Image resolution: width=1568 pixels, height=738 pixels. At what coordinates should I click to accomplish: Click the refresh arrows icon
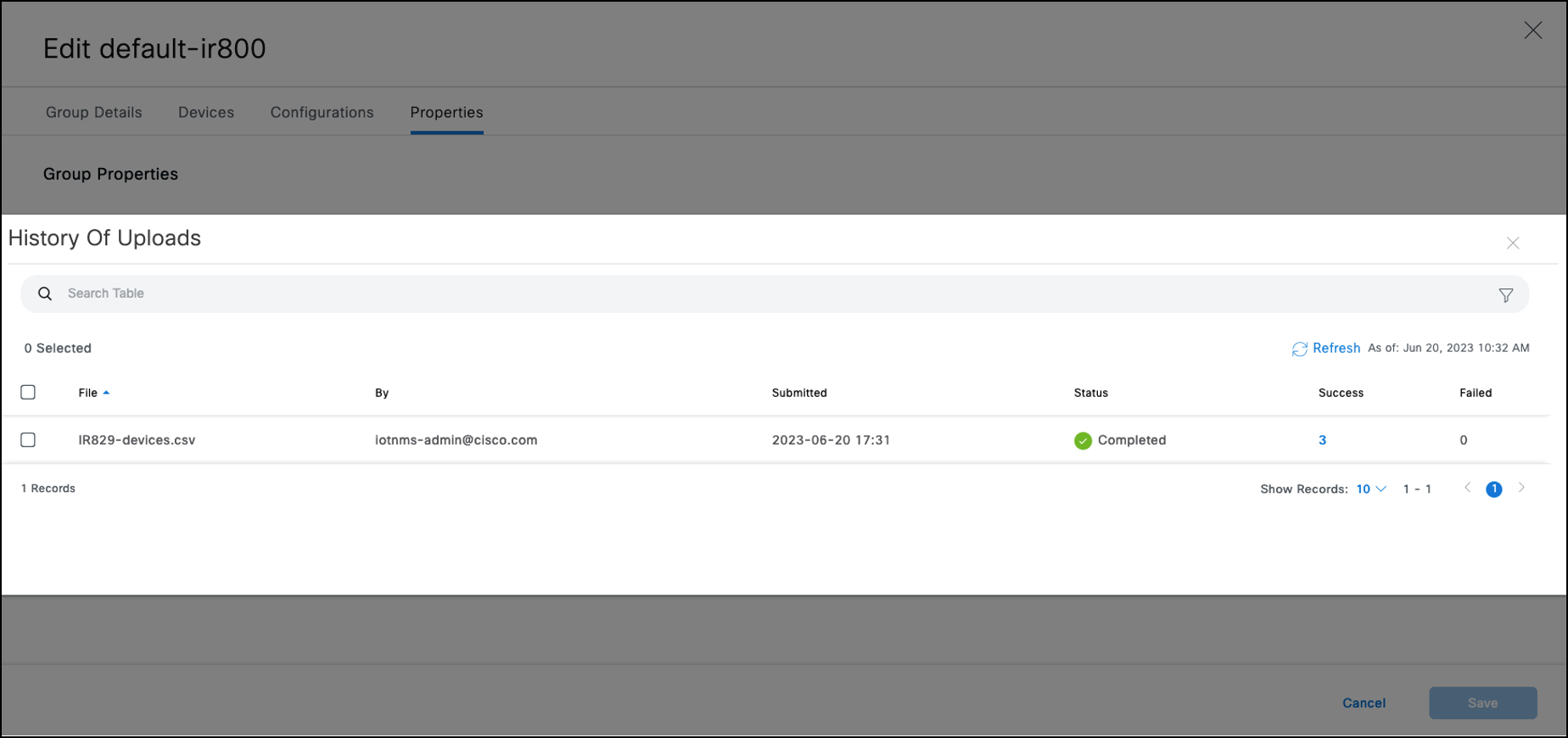coord(1299,349)
